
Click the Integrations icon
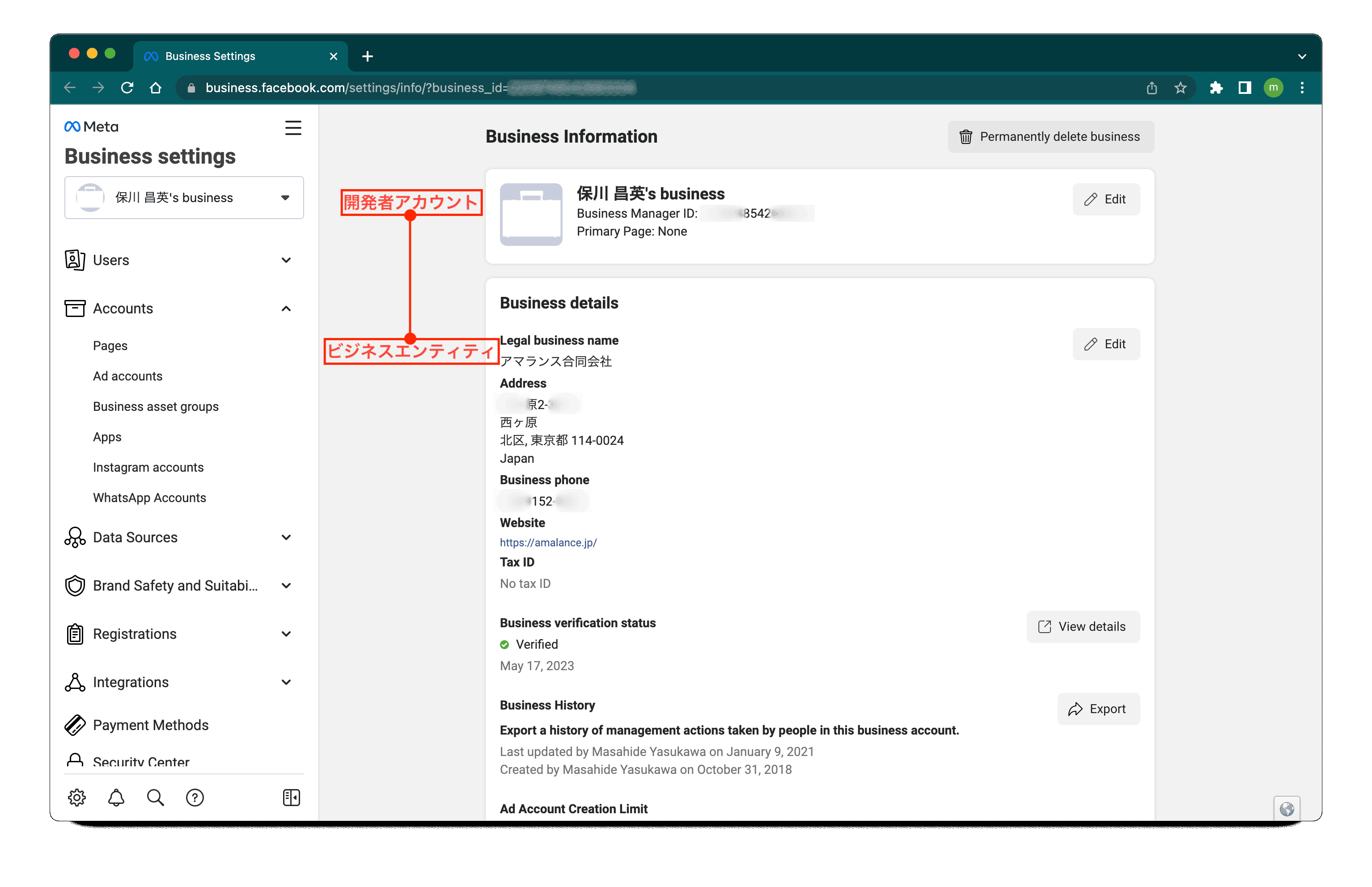(75, 683)
